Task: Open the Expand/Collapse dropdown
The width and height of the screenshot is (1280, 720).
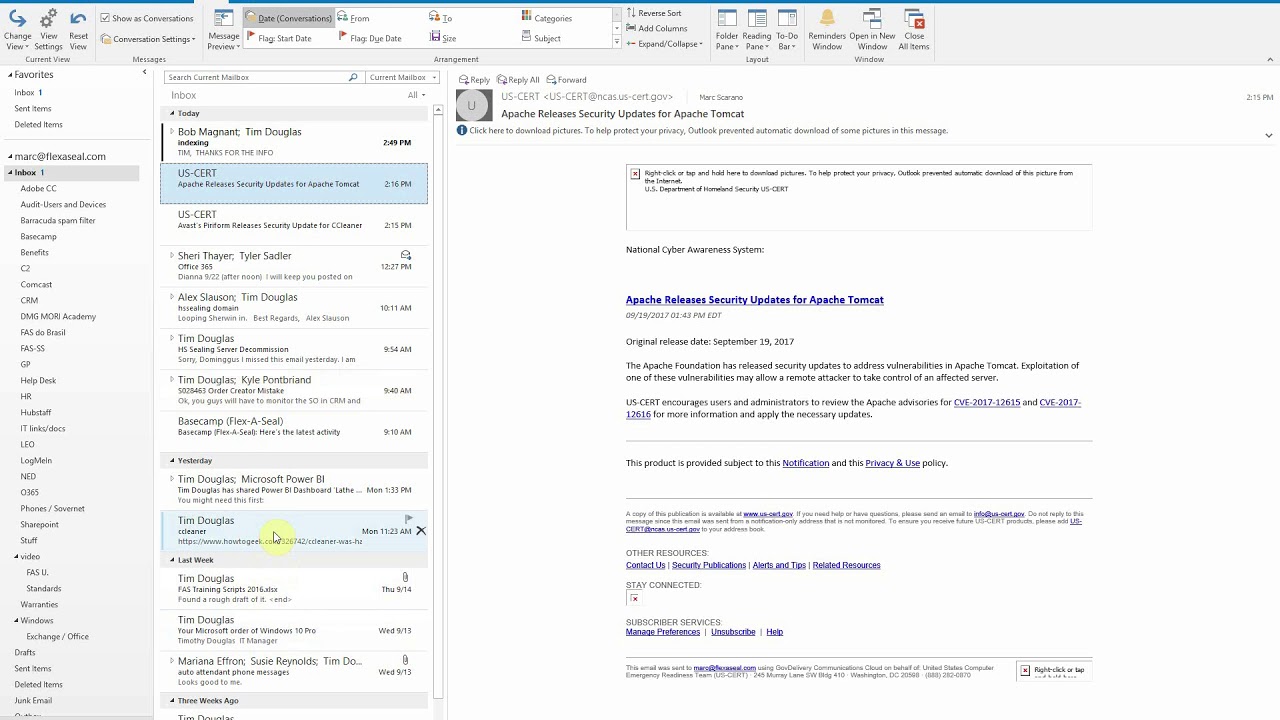Action: coord(665,44)
